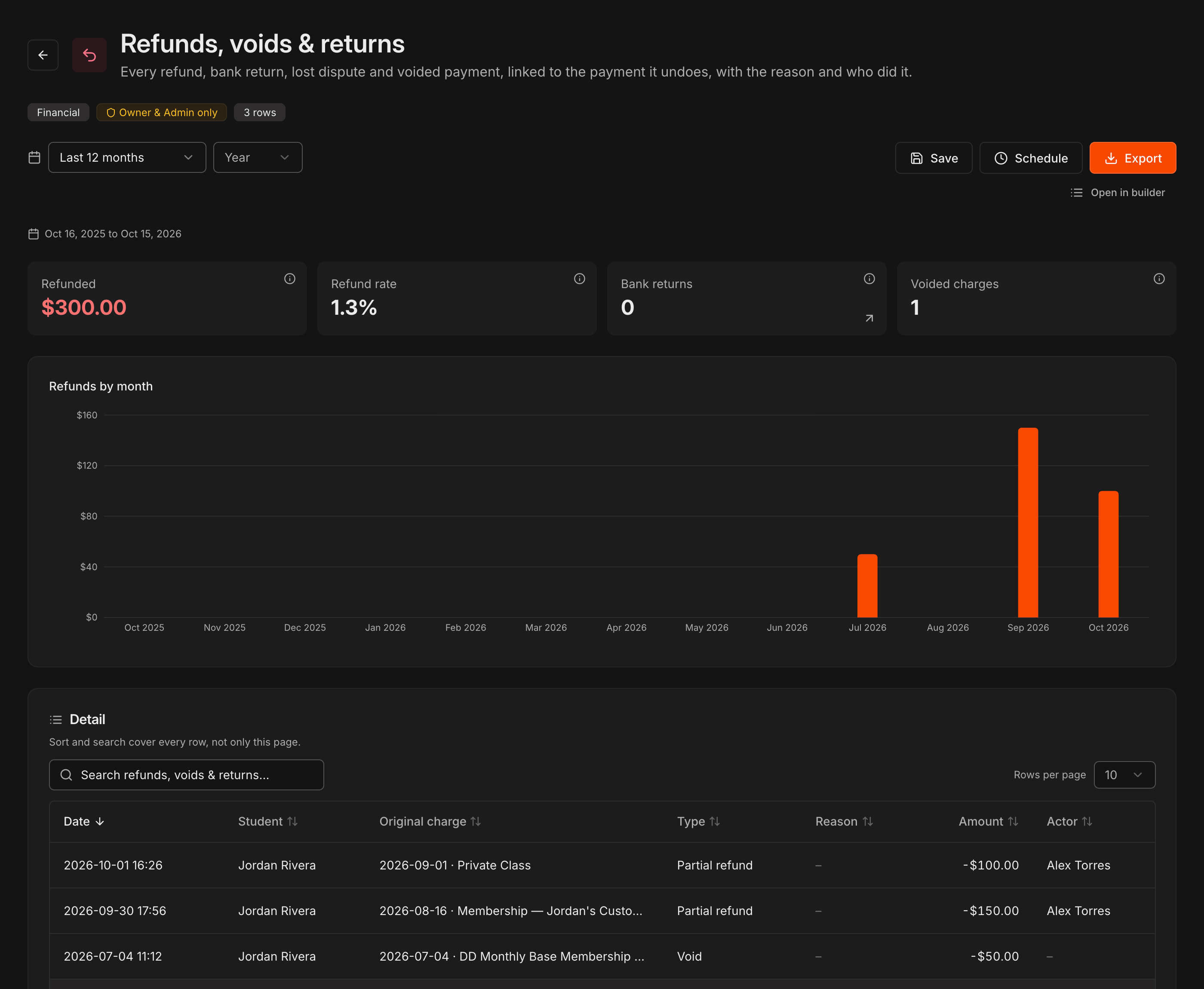Screen dimensions: 1204x989
Task: Select row dated 2026-09-30 17:56
Action: tap(602, 910)
